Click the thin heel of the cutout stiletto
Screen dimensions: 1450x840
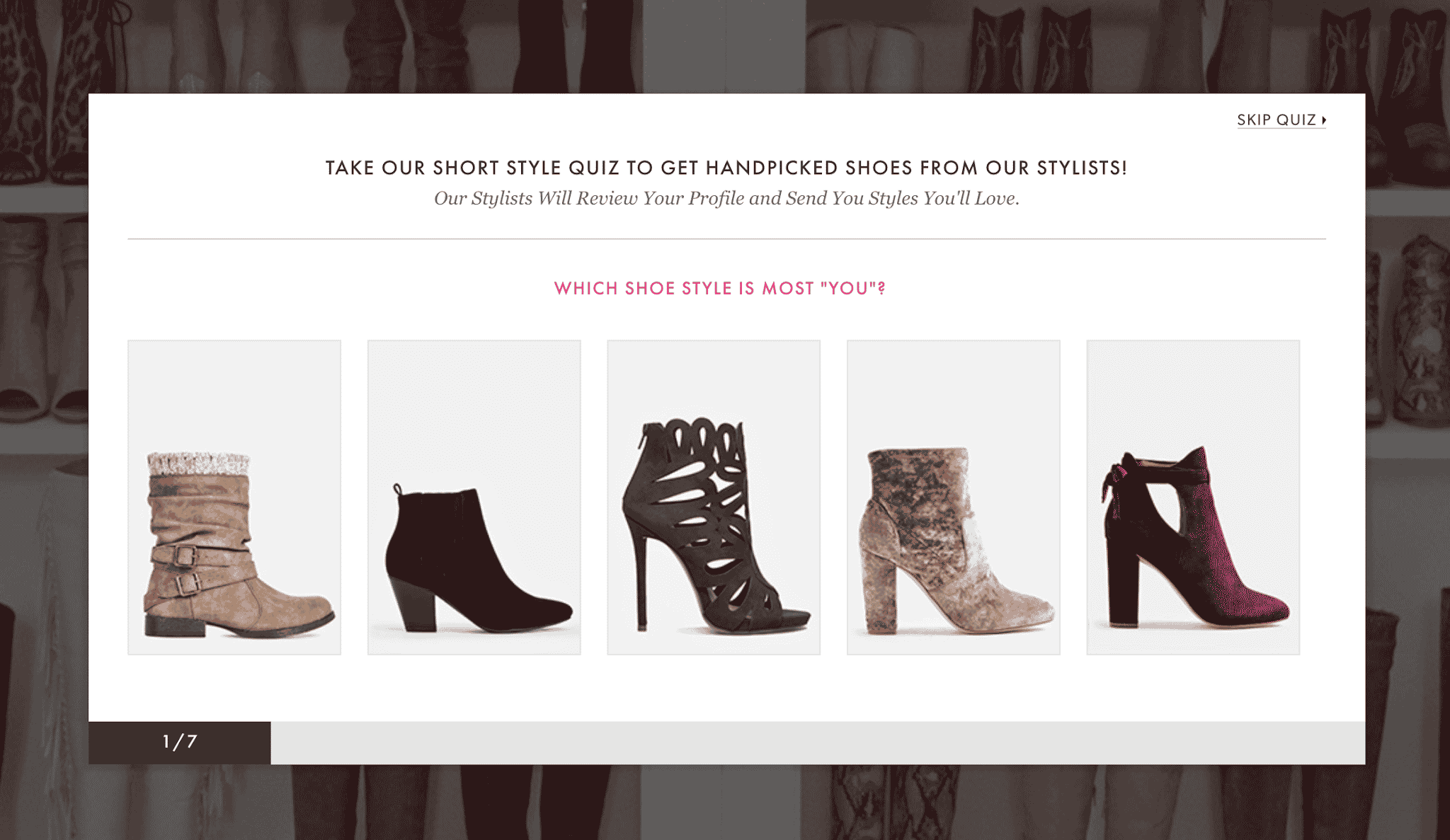tap(641, 580)
